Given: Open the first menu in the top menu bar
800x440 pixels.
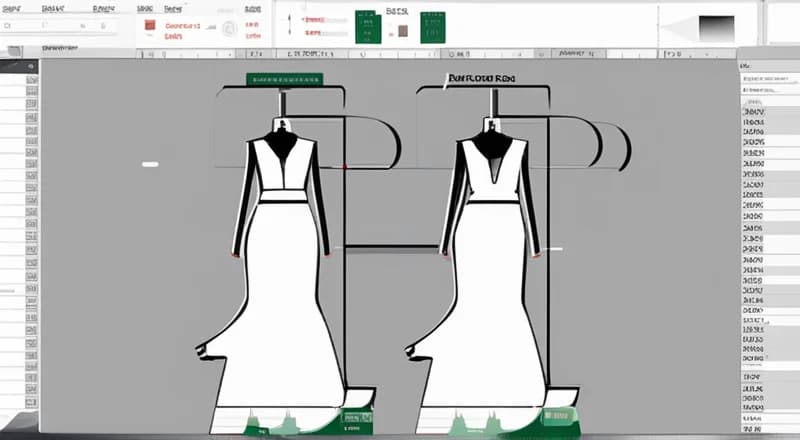Looking at the screenshot, I should click(x=13, y=6).
